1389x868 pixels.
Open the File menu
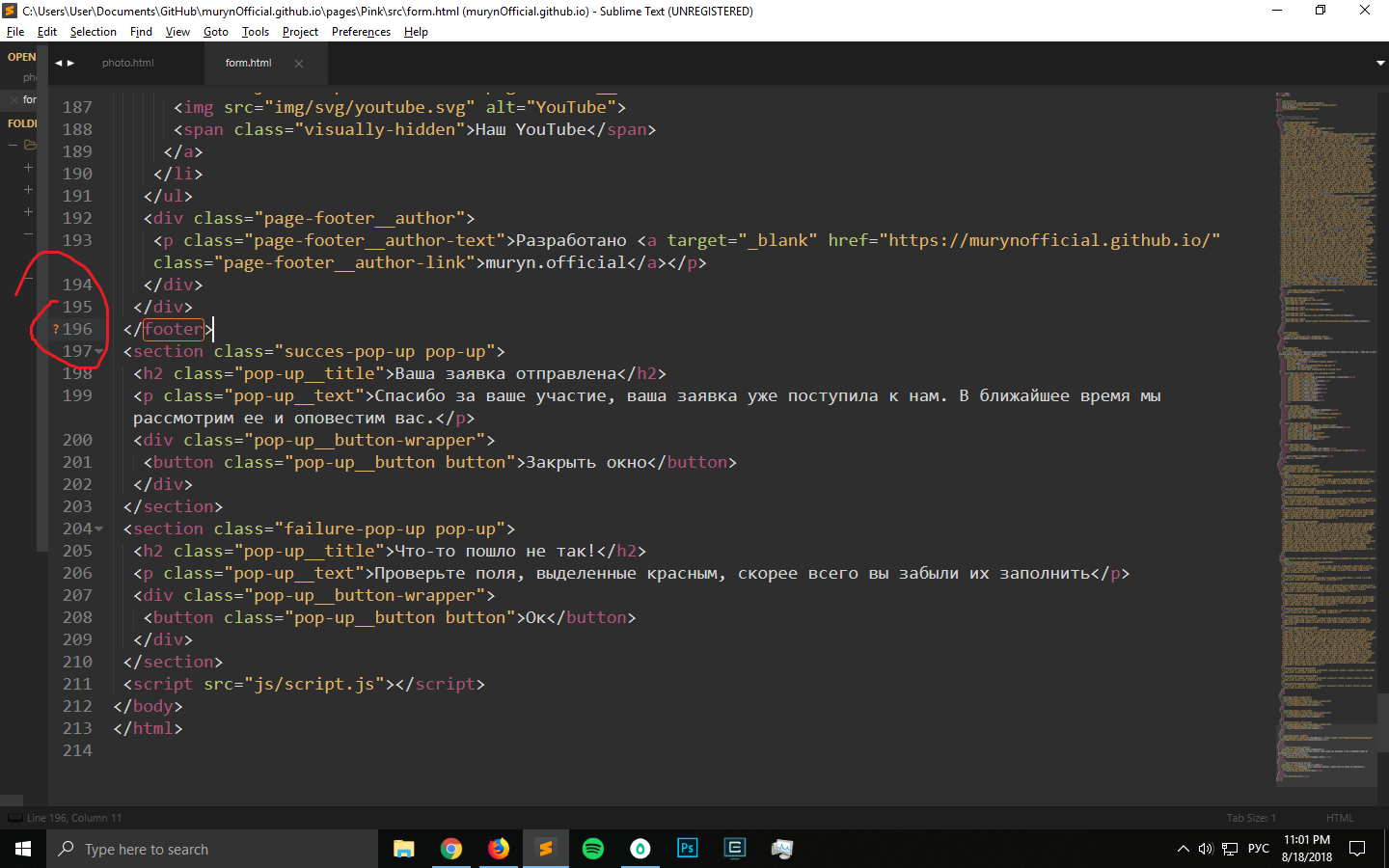15,32
